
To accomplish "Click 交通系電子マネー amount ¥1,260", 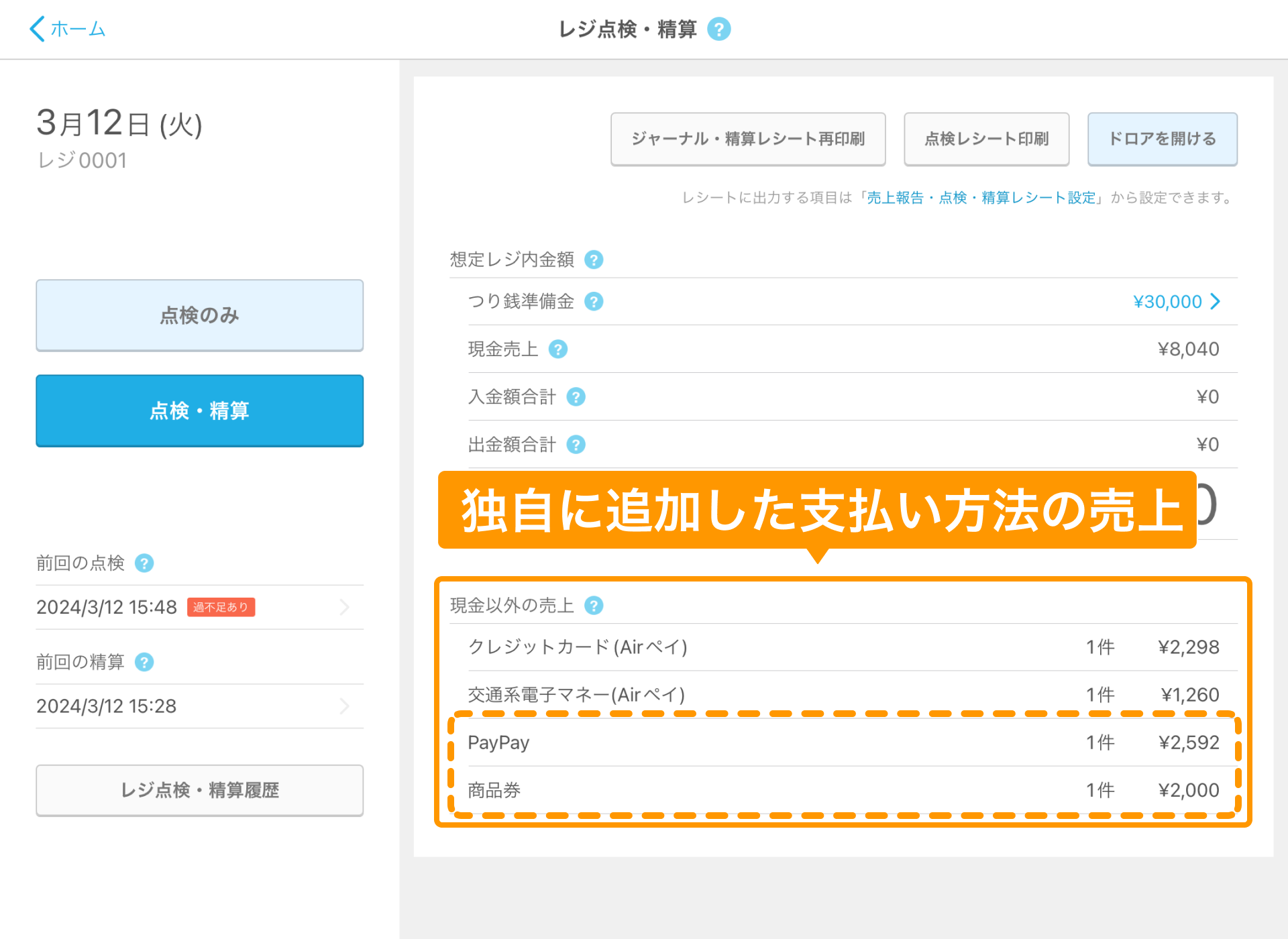I will [1190, 695].
